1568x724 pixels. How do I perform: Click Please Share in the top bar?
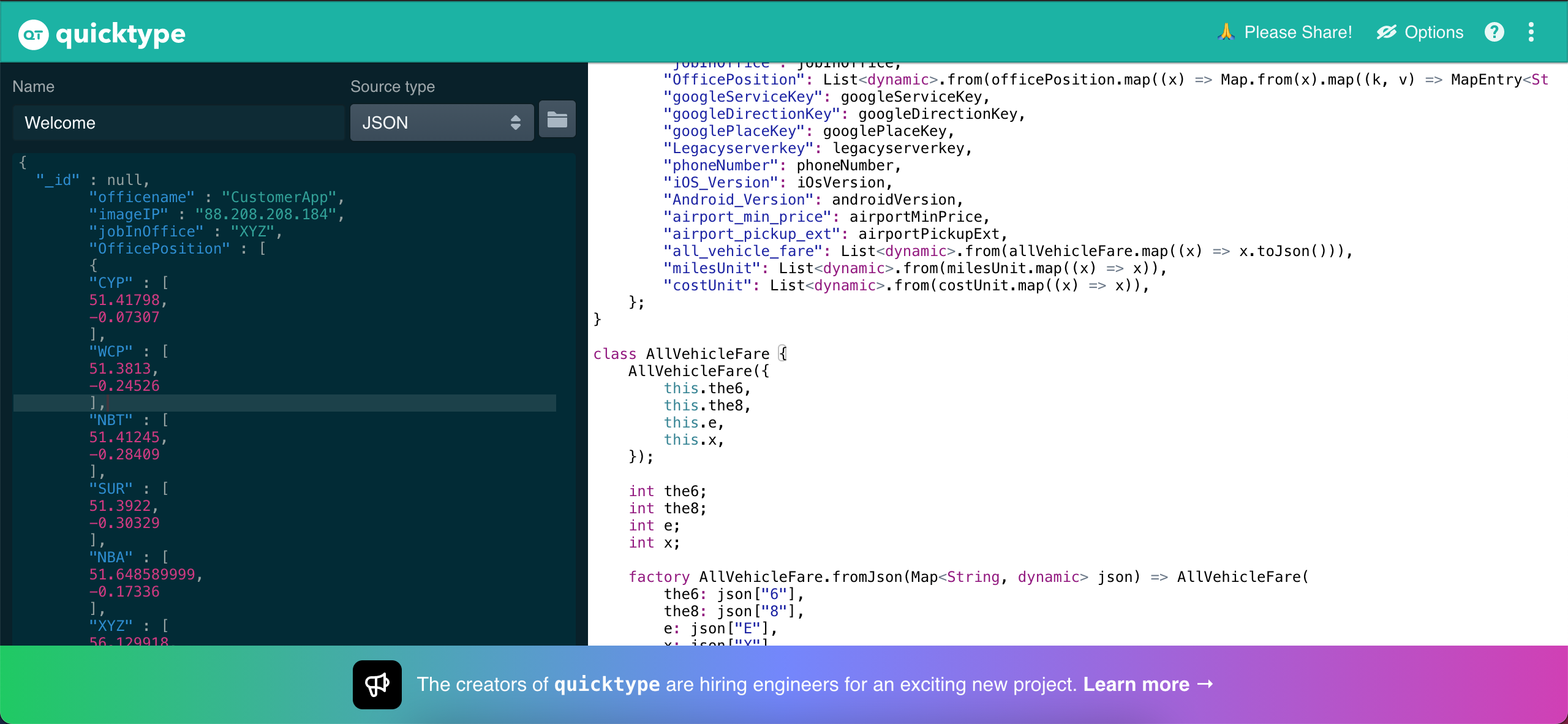tap(1298, 32)
